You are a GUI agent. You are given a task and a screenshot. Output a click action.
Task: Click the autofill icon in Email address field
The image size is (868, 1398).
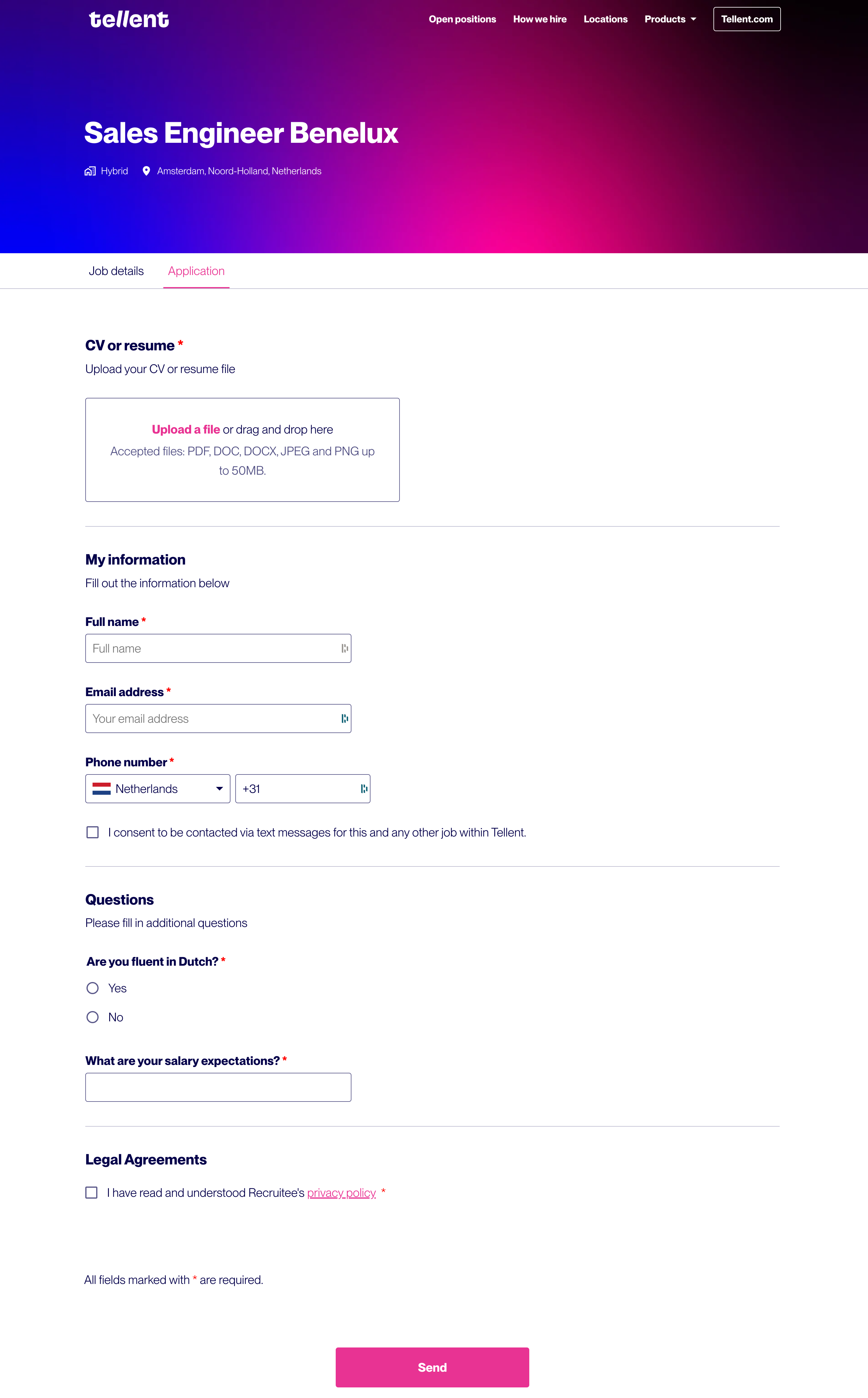pos(344,718)
